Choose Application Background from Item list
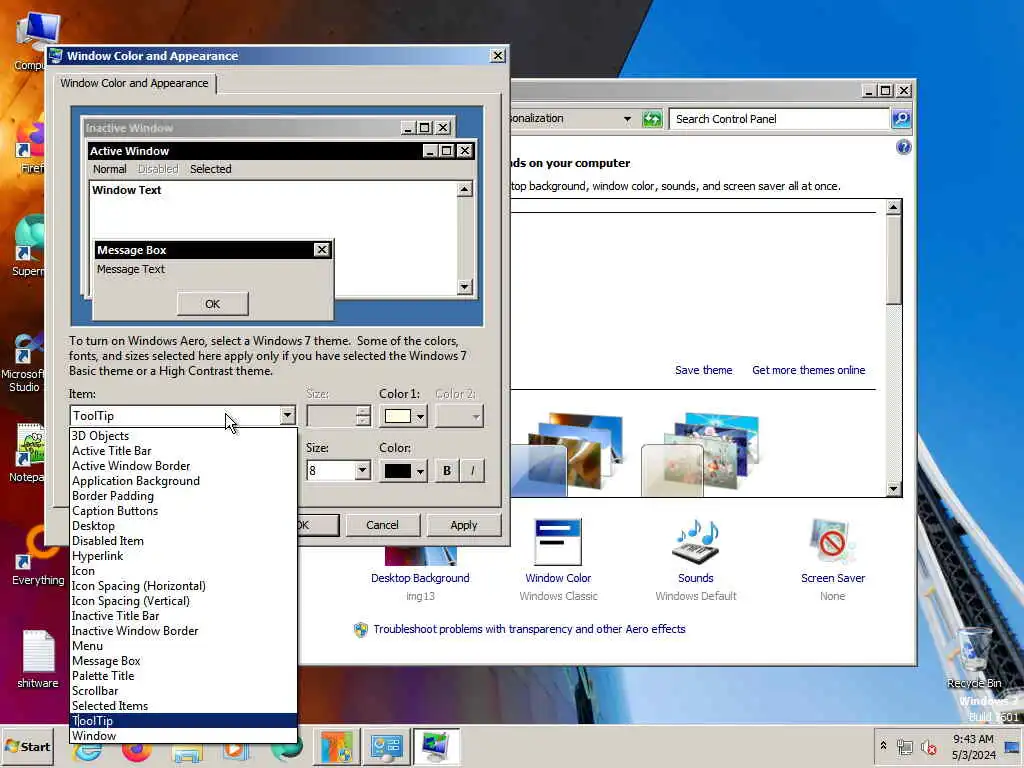 183,481
